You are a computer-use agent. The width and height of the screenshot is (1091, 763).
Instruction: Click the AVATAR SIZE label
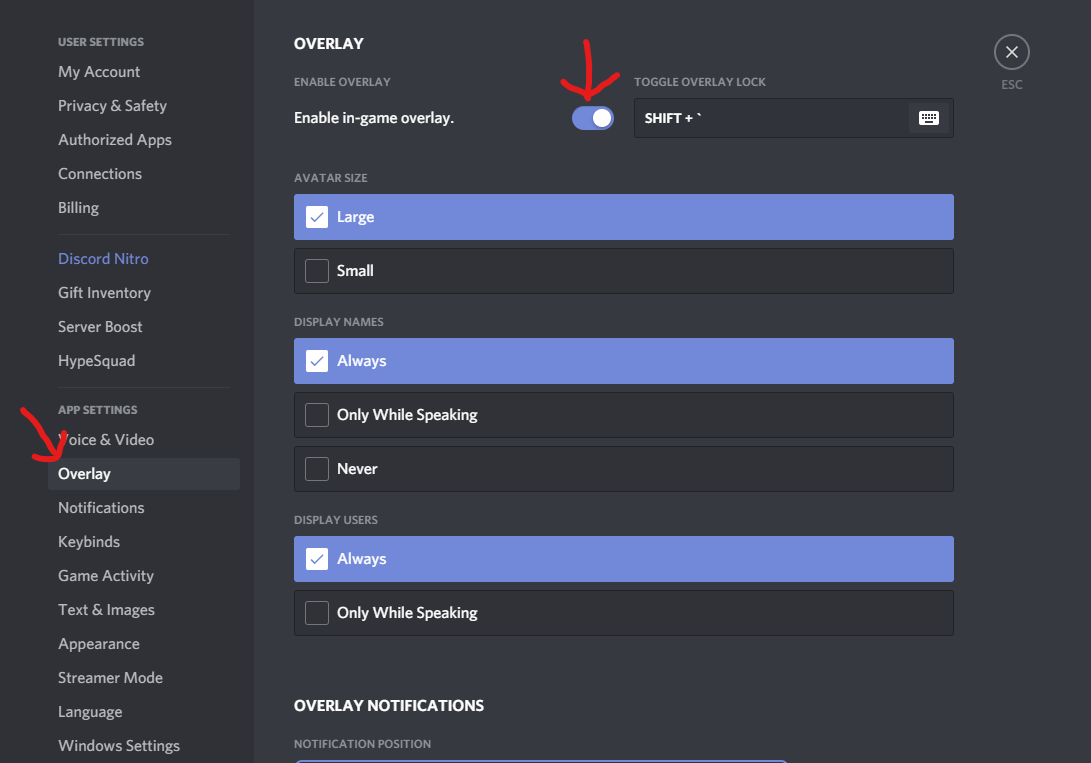click(331, 178)
